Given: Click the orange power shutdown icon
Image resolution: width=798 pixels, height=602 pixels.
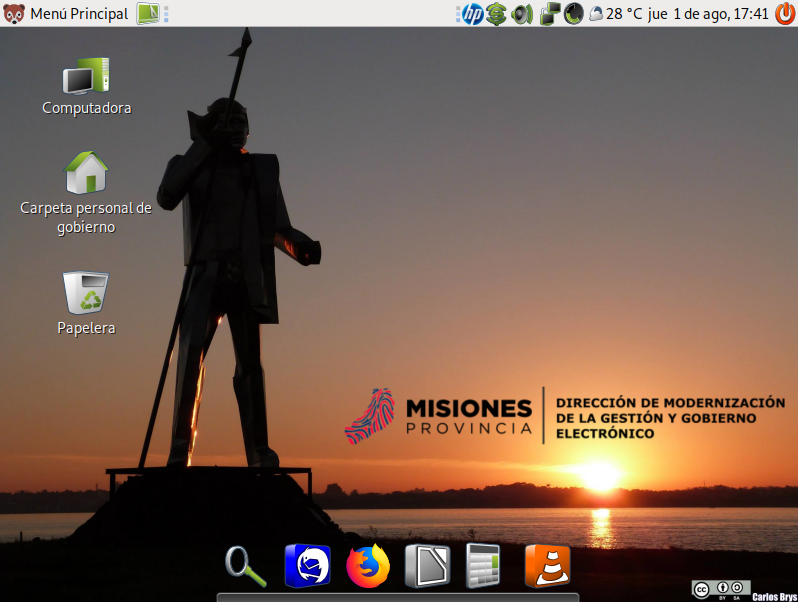Looking at the screenshot, I should (x=785, y=14).
